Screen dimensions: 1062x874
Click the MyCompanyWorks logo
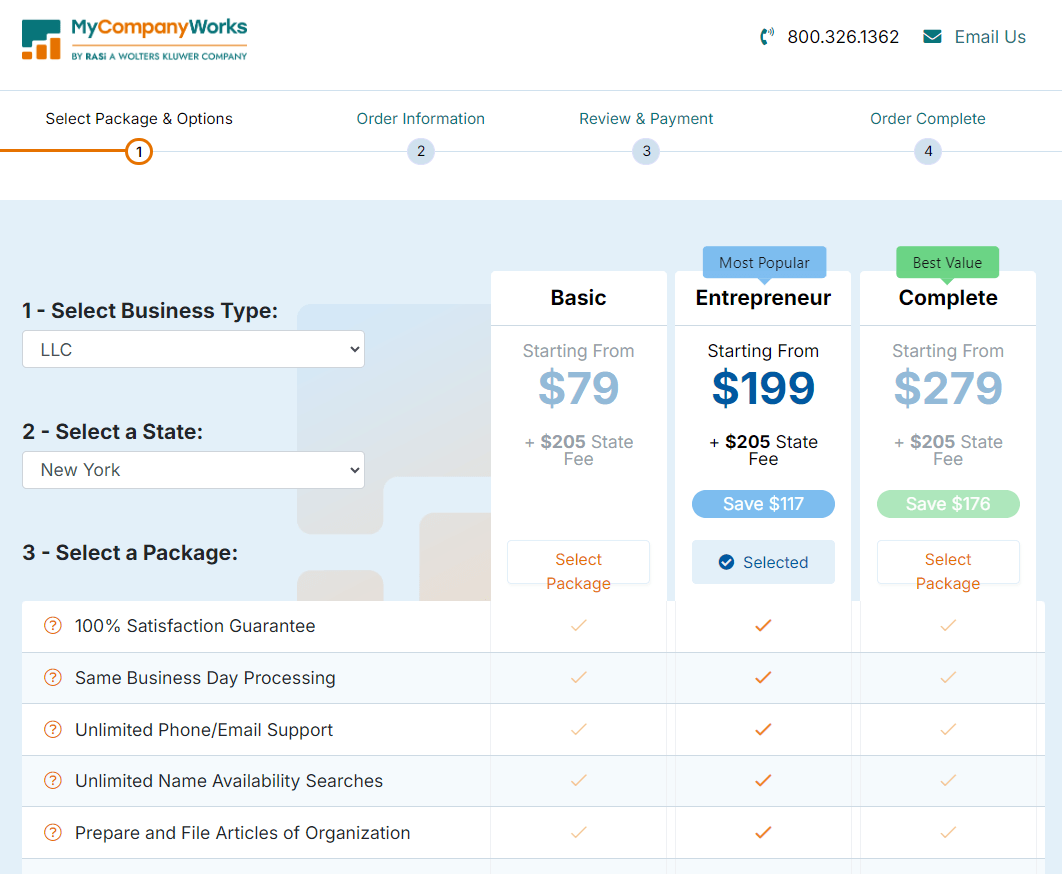click(135, 41)
